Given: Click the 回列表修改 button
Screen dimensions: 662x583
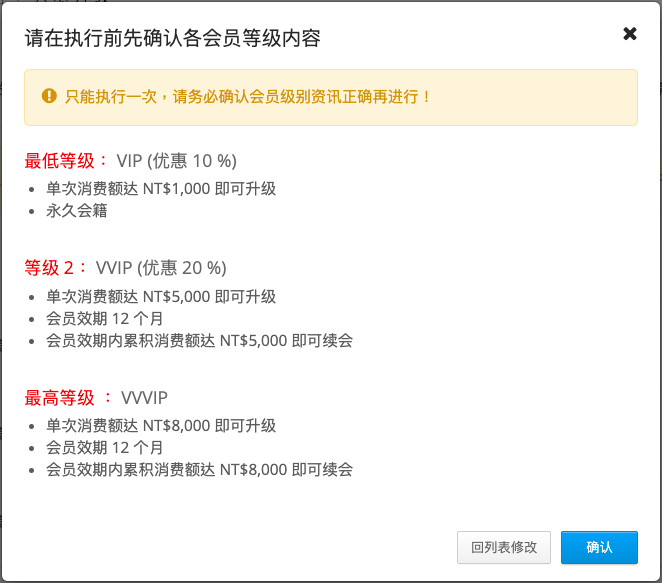Looking at the screenshot, I should [504, 547].
